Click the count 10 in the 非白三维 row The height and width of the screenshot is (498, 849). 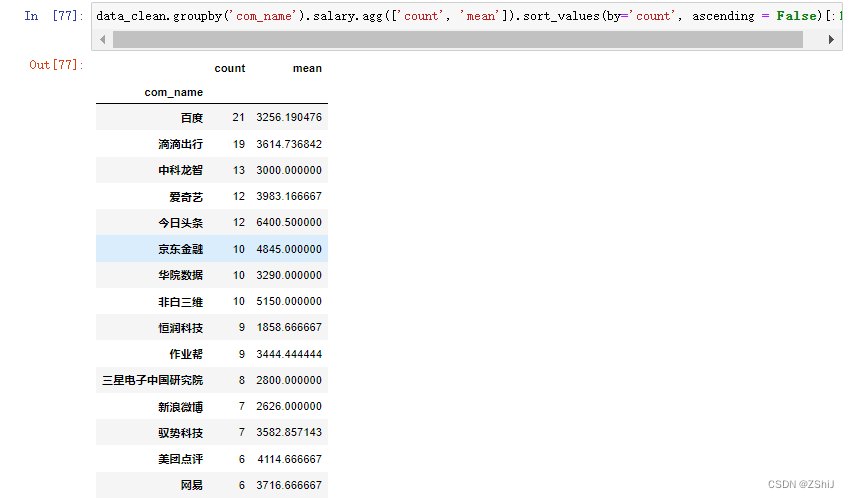tap(239, 302)
